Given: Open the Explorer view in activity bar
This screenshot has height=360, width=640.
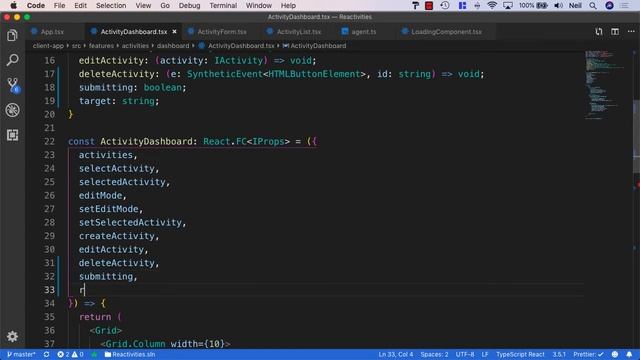Looking at the screenshot, I should click(12, 36).
